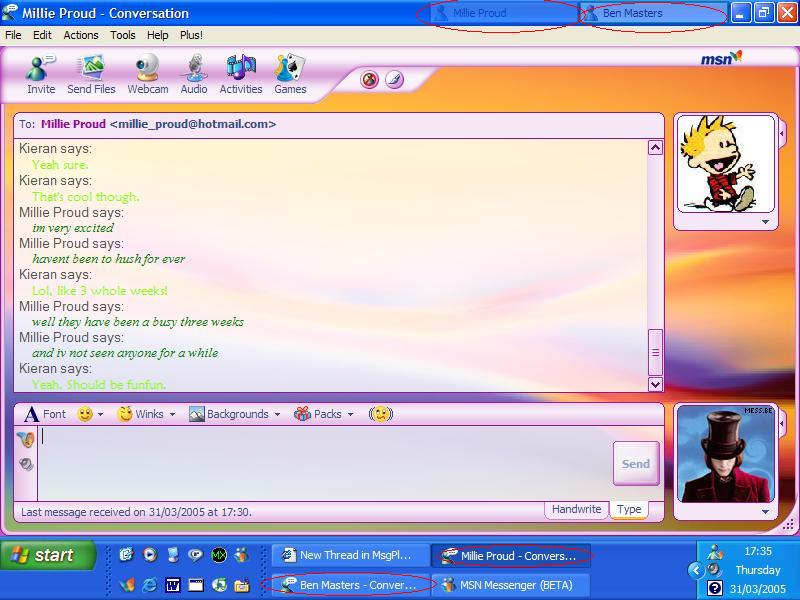800x600 pixels.
Task: Switch to the Ben Masters conversation tab
Action: pos(640,14)
